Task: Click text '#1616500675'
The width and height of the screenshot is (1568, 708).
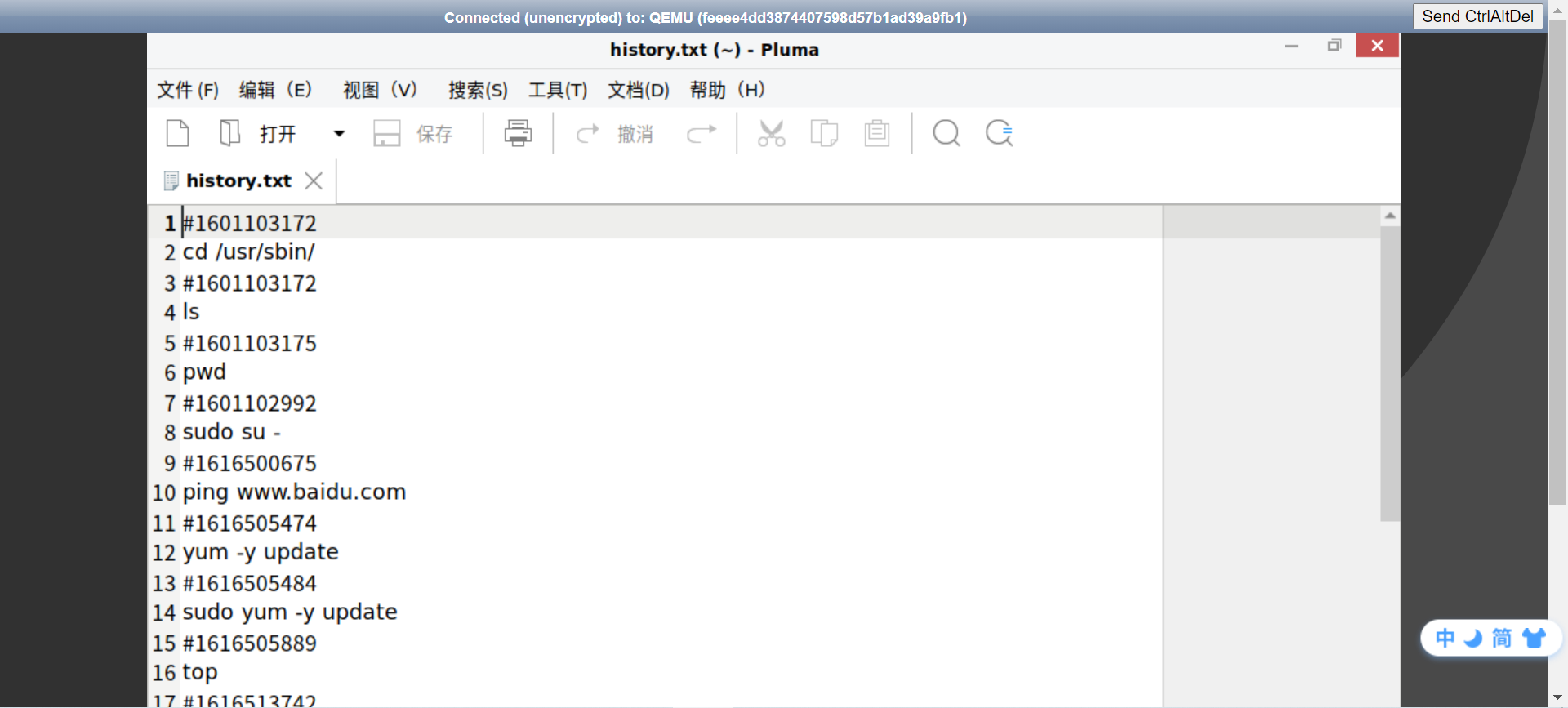Action: pos(249,463)
